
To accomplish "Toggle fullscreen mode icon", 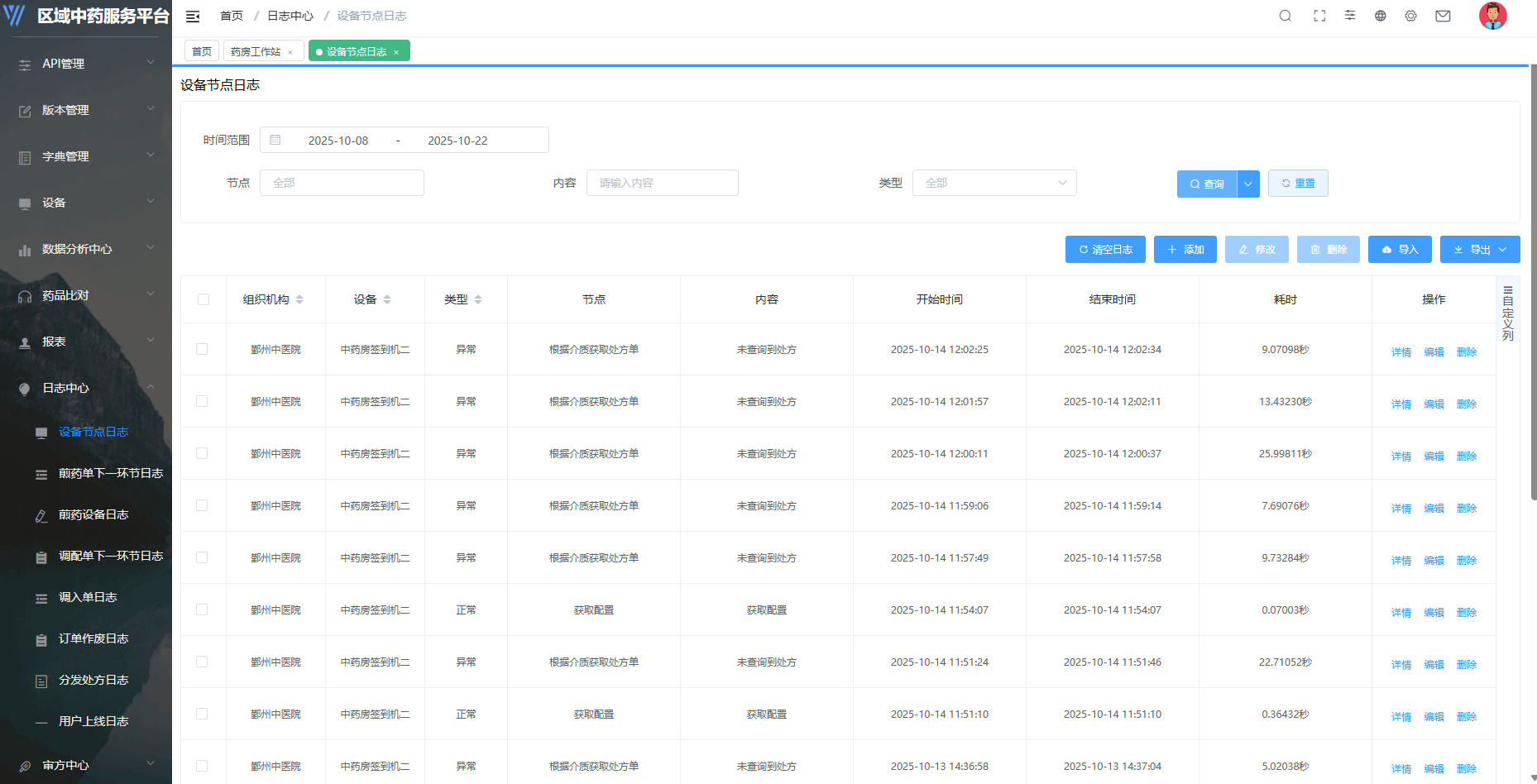I will tap(1319, 16).
